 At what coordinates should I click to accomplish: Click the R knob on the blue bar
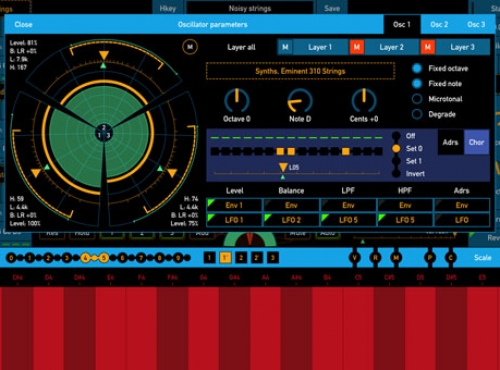375,257
